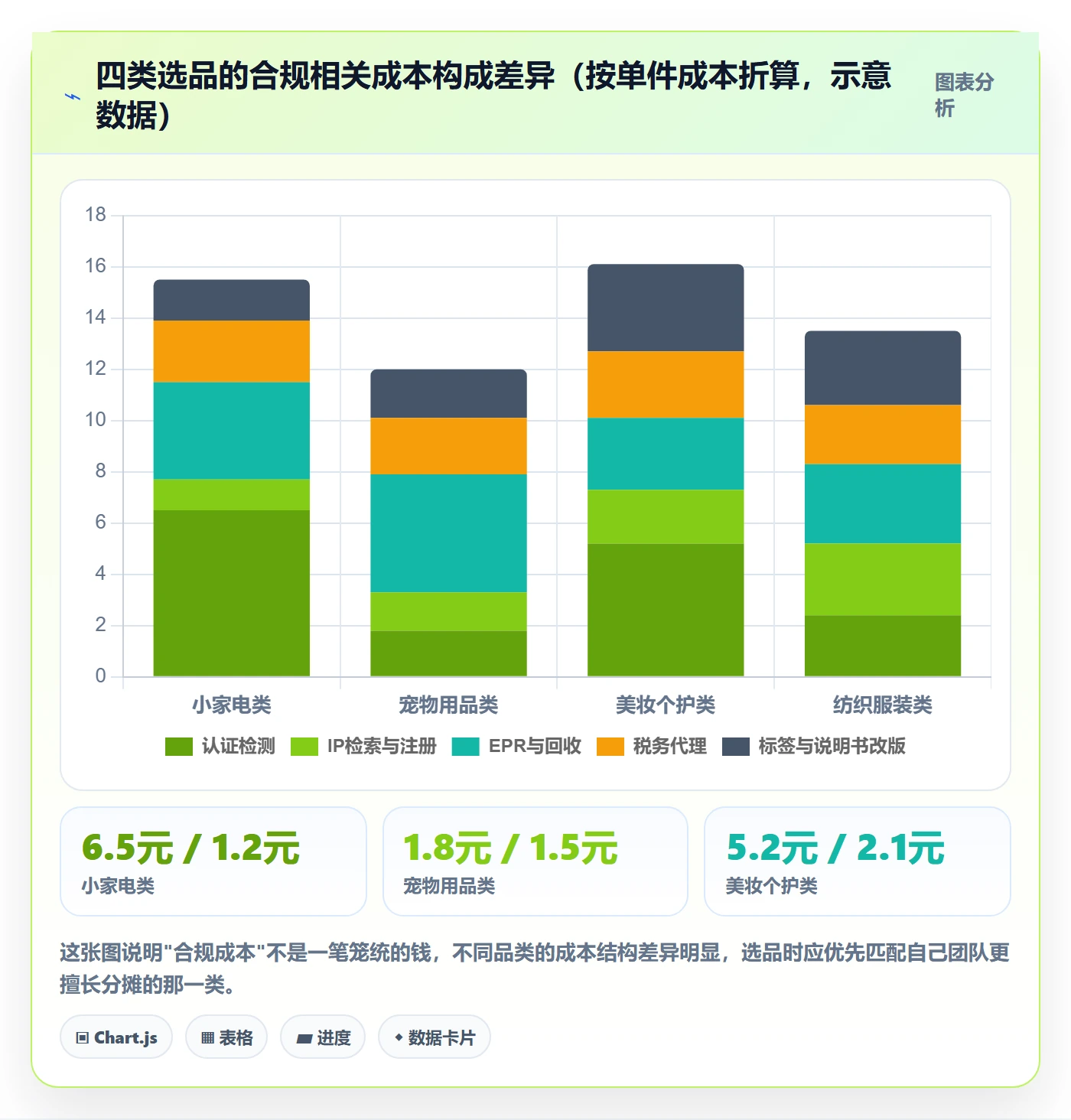This screenshot has width=1071, height=1120.
Task: Toggle the 税务代理 legend color swatch
Action: click(x=610, y=747)
